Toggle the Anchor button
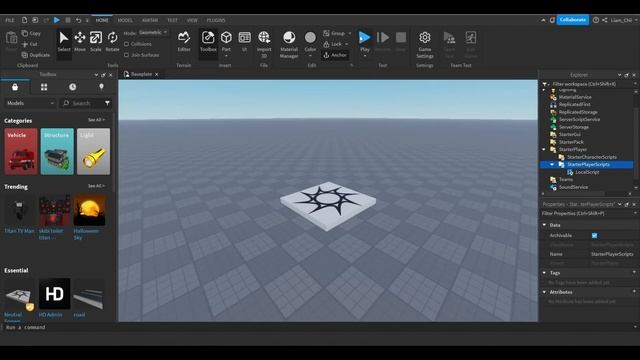Viewport: 640px width, 360px height. (x=335, y=55)
